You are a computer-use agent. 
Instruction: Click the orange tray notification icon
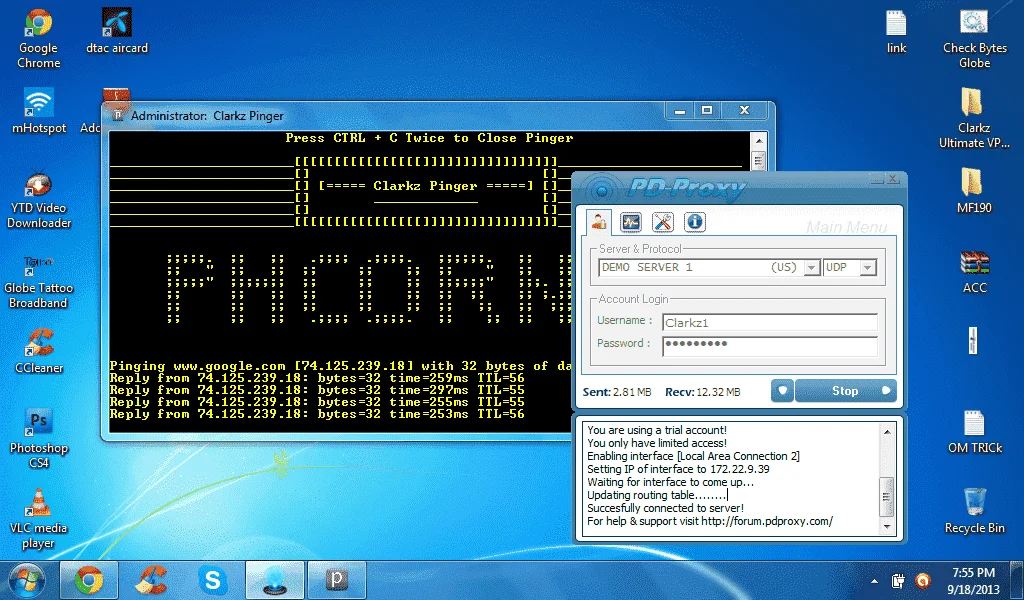[923, 580]
